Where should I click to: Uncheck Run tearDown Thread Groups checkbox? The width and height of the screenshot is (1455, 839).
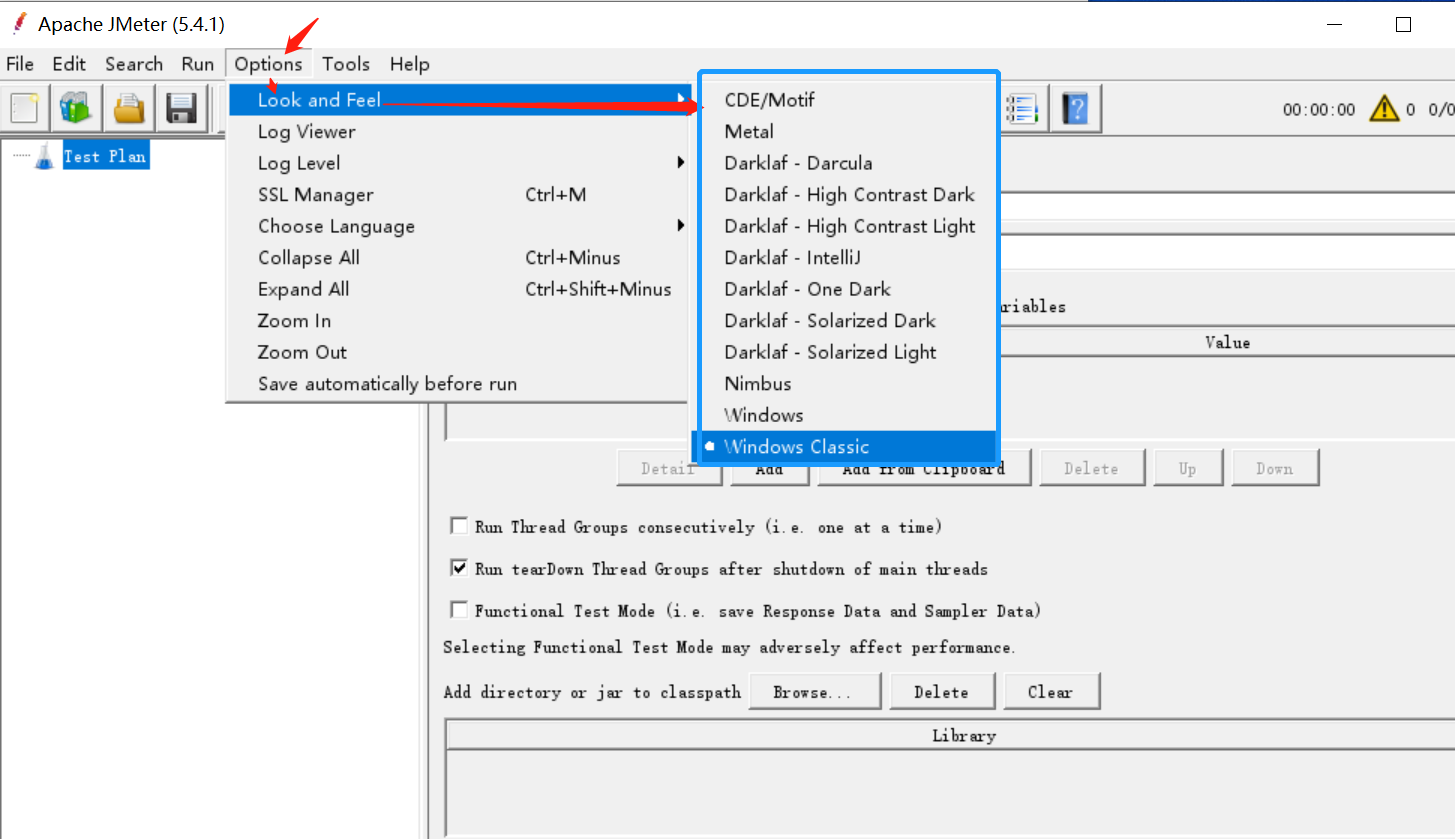tap(459, 568)
